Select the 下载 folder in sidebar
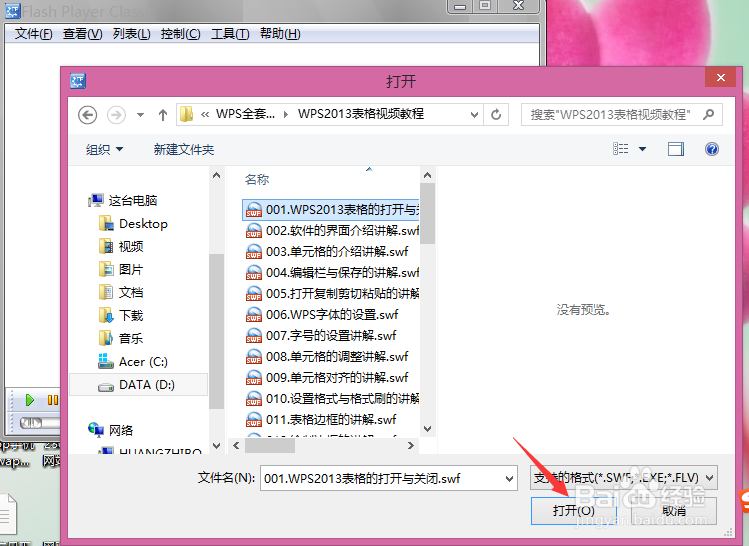This screenshot has width=749, height=546. [x=121, y=315]
